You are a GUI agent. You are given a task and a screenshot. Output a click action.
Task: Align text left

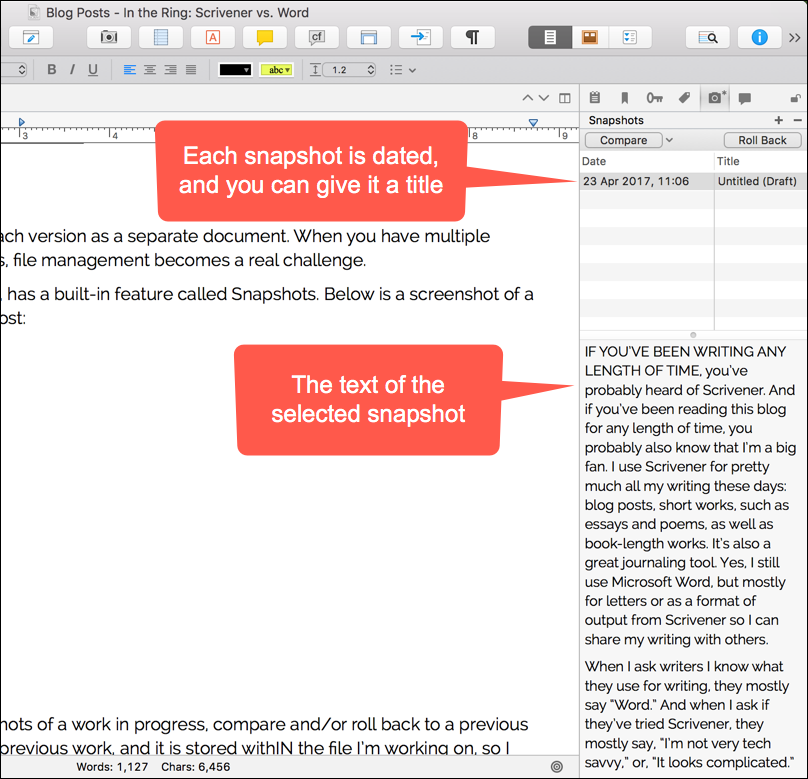130,70
